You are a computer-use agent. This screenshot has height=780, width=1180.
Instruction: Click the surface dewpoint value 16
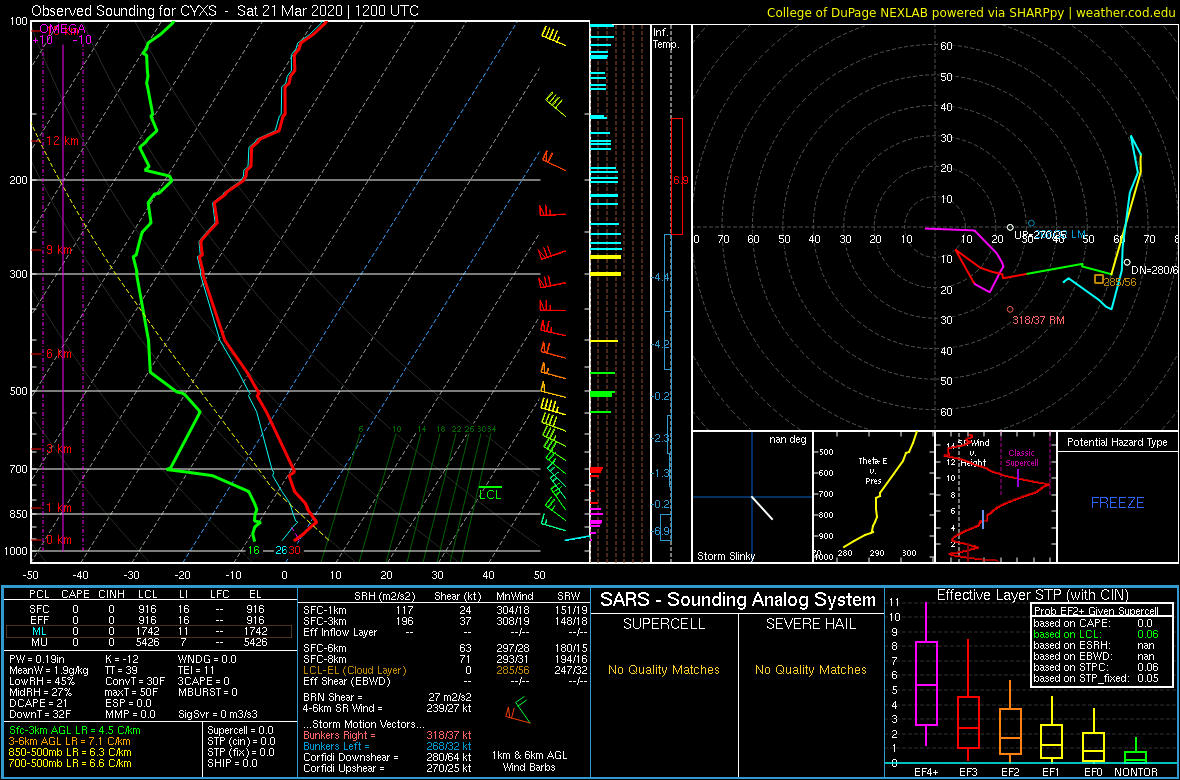click(254, 550)
